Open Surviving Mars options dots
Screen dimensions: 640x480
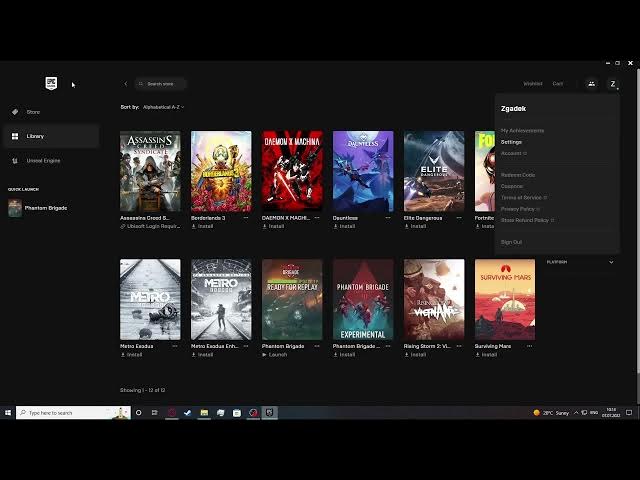click(529, 346)
